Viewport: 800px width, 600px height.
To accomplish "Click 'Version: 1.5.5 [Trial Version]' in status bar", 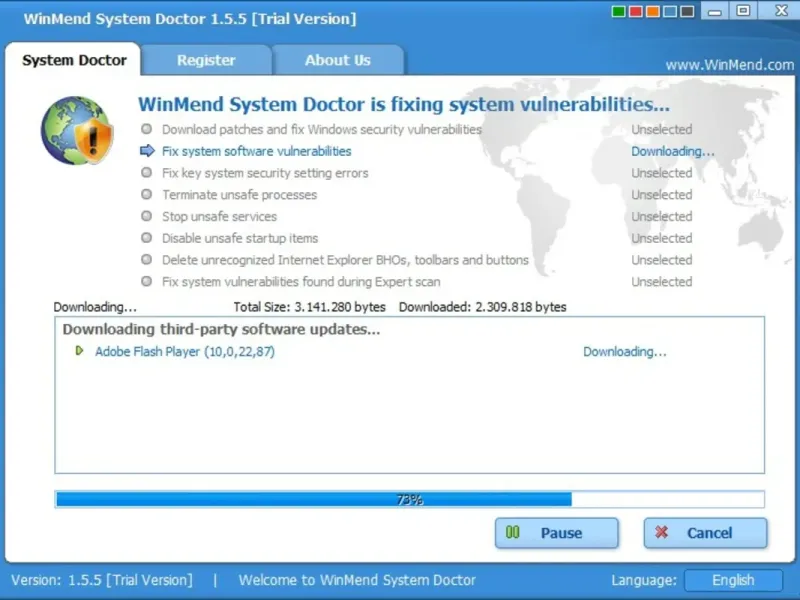I will tap(102, 580).
